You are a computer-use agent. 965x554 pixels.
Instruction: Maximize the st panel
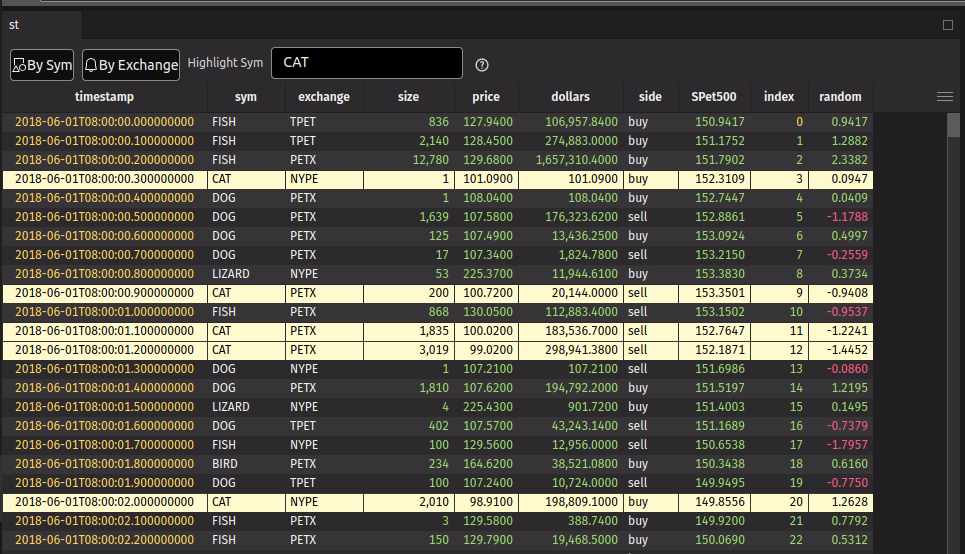coord(948,26)
